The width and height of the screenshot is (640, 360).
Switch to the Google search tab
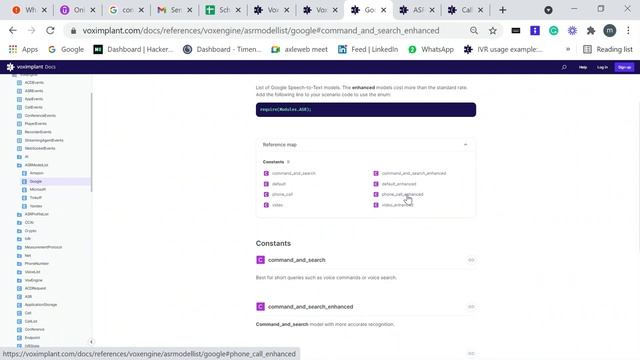127,10
